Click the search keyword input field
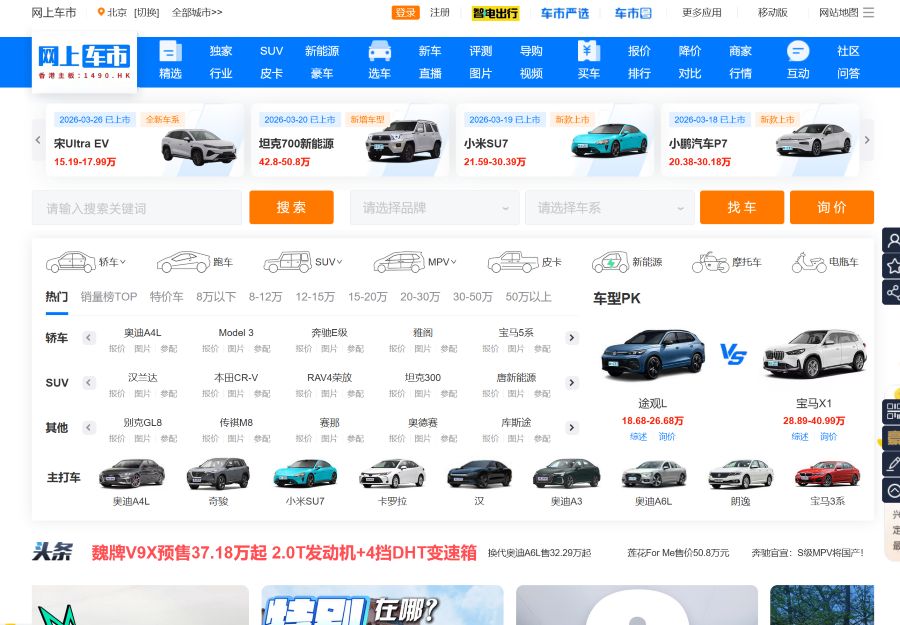The width and height of the screenshot is (900, 625). coord(137,207)
